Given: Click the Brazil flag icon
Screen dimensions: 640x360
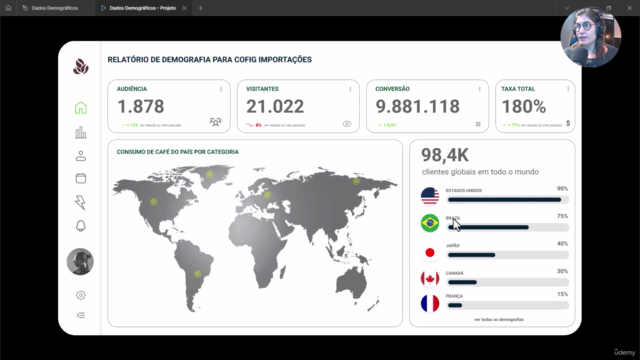Looking at the screenshot, I should pos(430,223).
